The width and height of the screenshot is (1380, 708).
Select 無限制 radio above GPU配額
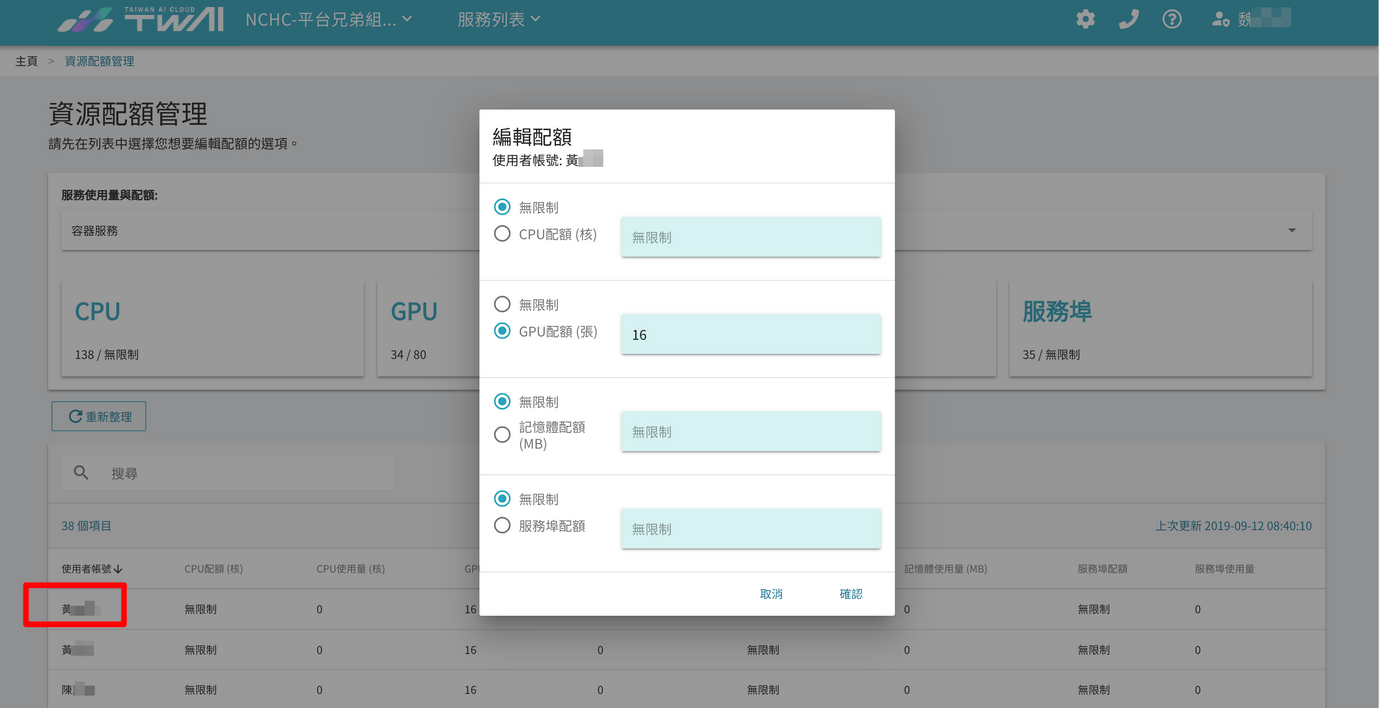[503, 304]
